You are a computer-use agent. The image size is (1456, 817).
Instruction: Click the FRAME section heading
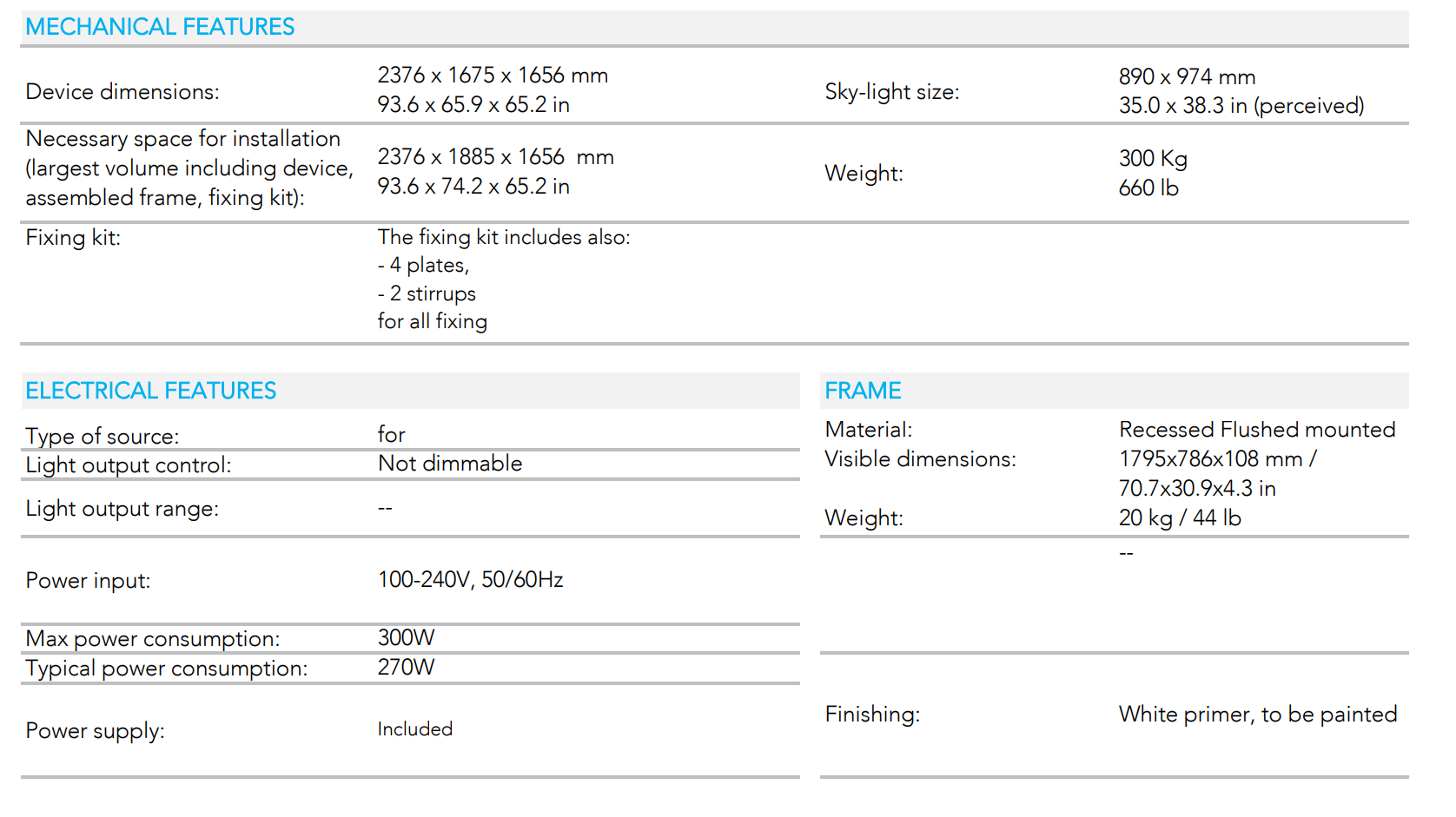863,391
